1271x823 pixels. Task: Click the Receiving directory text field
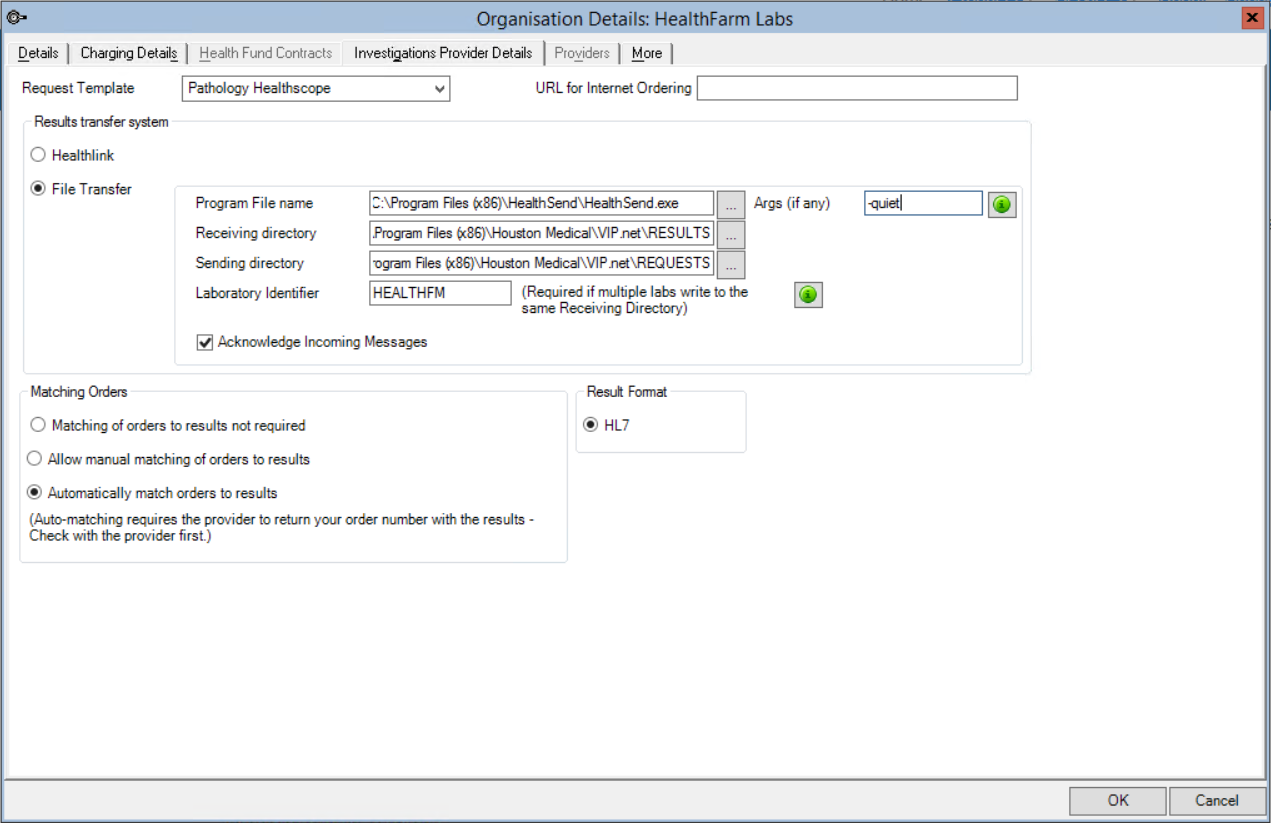[541, 233]
